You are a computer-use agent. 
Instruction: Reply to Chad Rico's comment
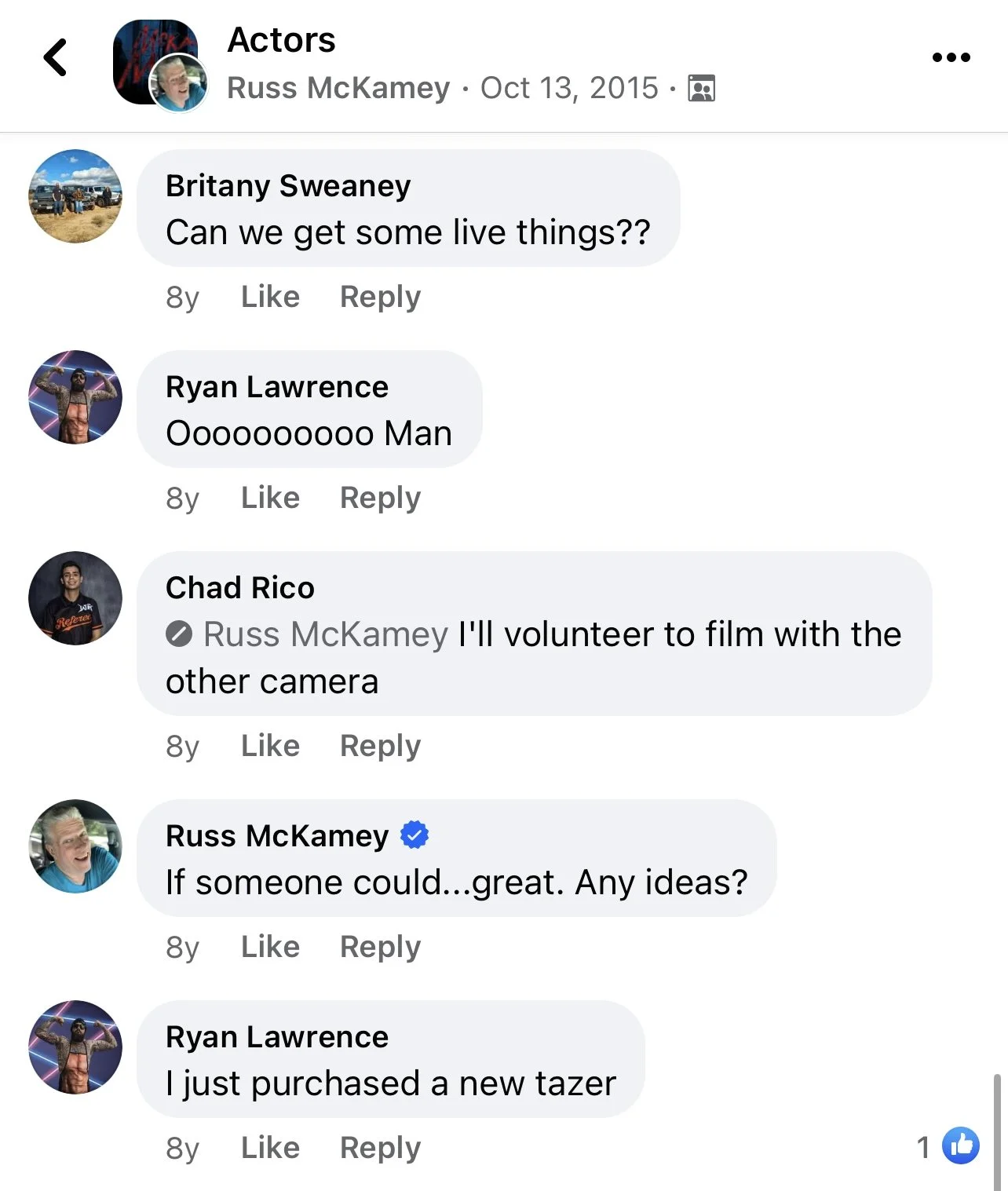pos(380,746)
